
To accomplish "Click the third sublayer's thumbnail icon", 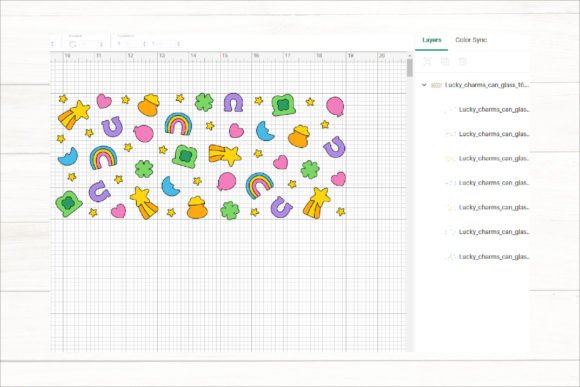I will pos(451,158).
